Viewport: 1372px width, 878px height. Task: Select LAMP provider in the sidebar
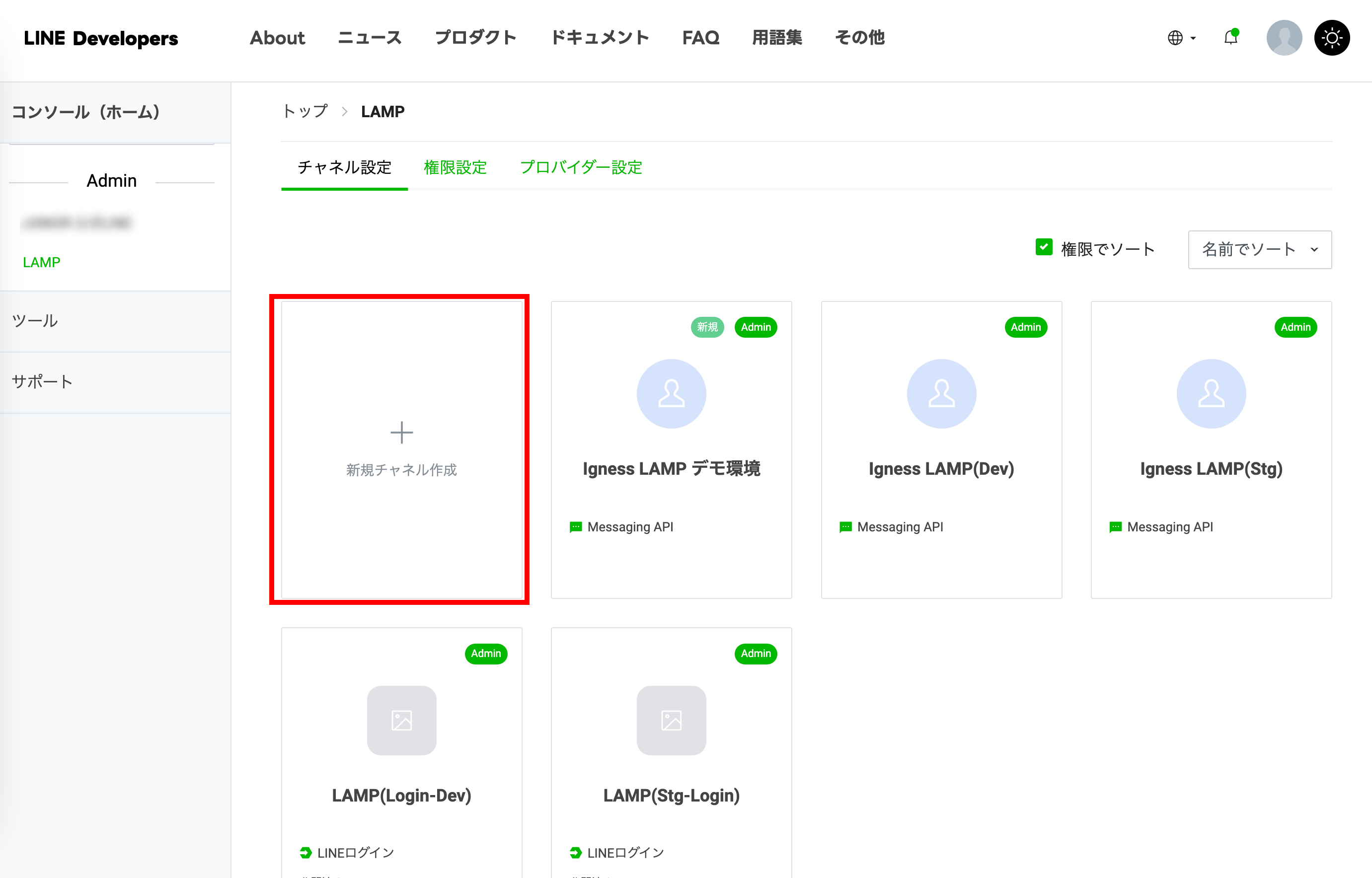[x=41, y=262]
